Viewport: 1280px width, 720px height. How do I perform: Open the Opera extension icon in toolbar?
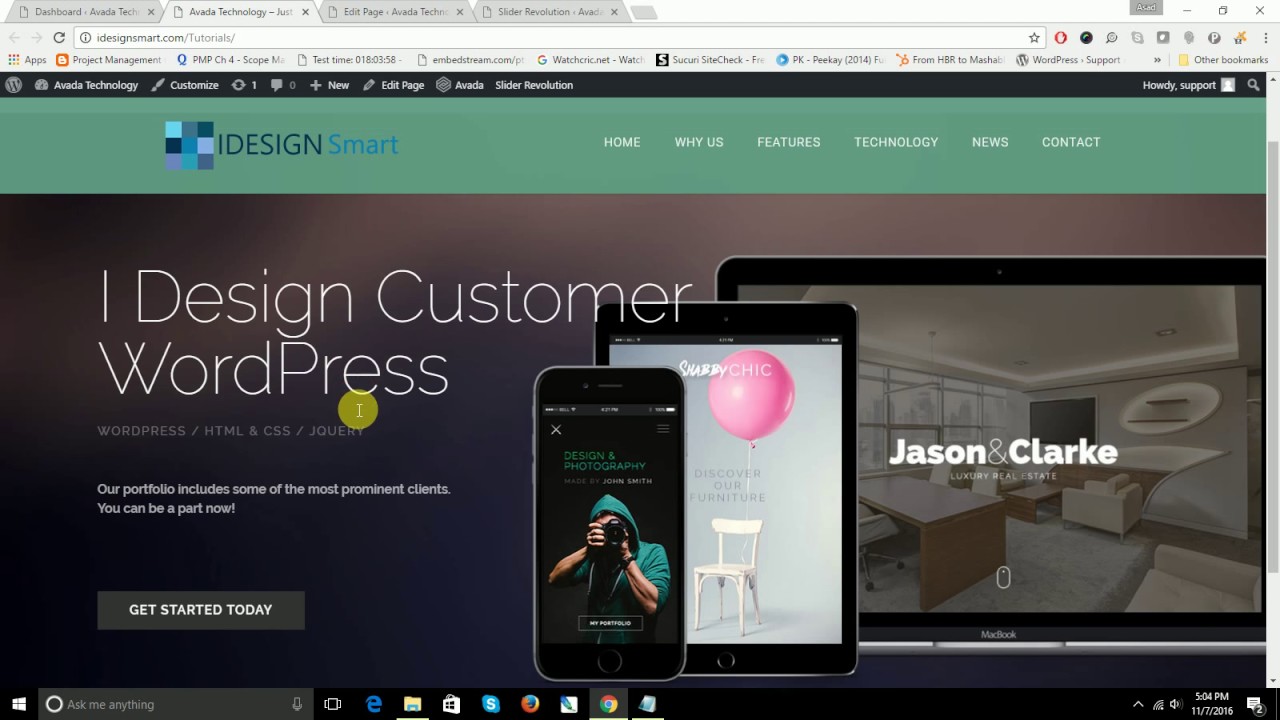tap(1060, 37)
